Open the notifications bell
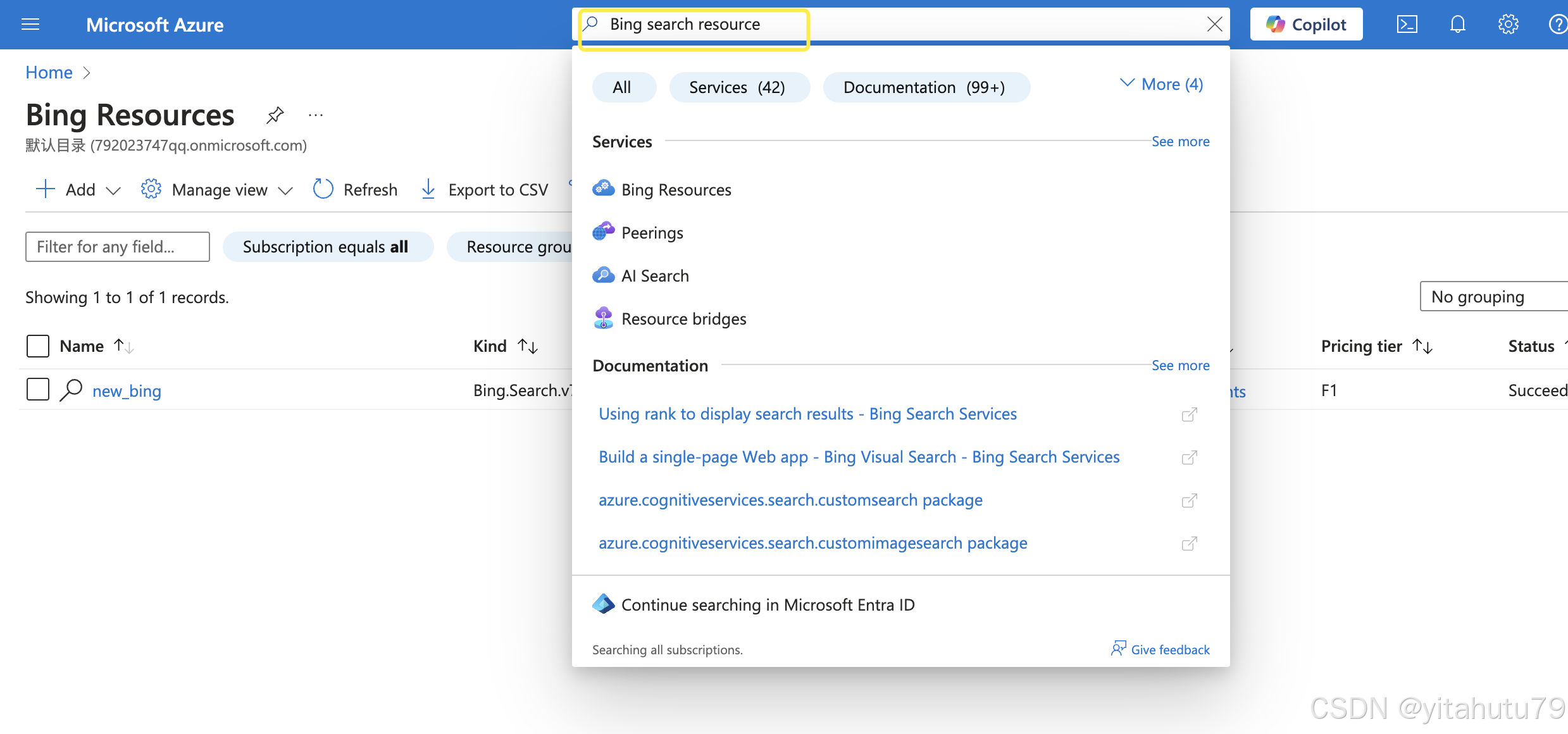This screenshot has width=1568, height=734. click(1457, 25)
